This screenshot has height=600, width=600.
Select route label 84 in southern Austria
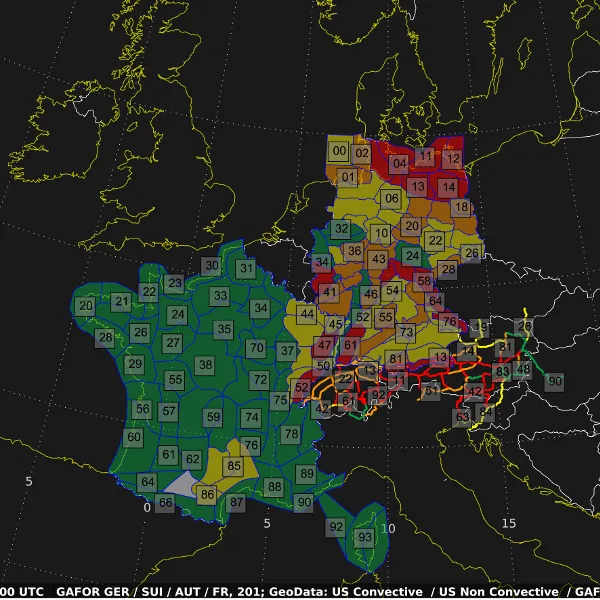point(485,412)
